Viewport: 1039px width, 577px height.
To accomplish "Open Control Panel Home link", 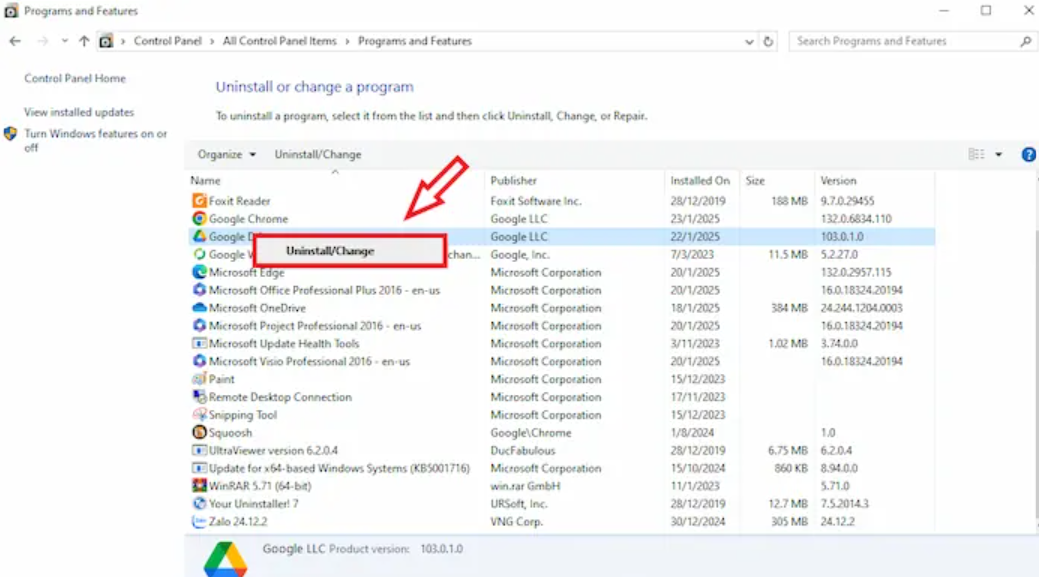I will (75, 78).
